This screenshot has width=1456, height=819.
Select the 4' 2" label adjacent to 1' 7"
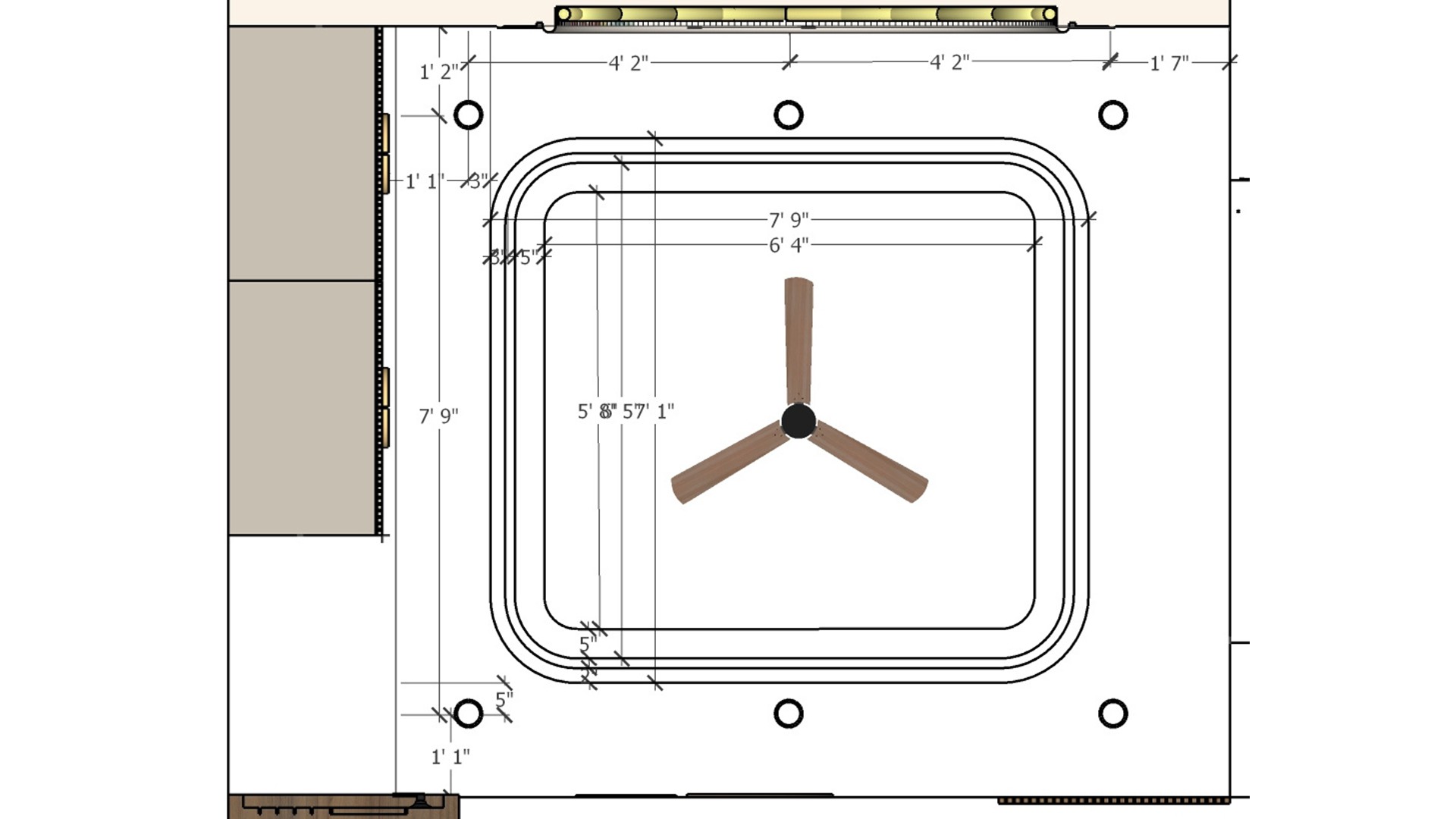(x=949, y=62)
